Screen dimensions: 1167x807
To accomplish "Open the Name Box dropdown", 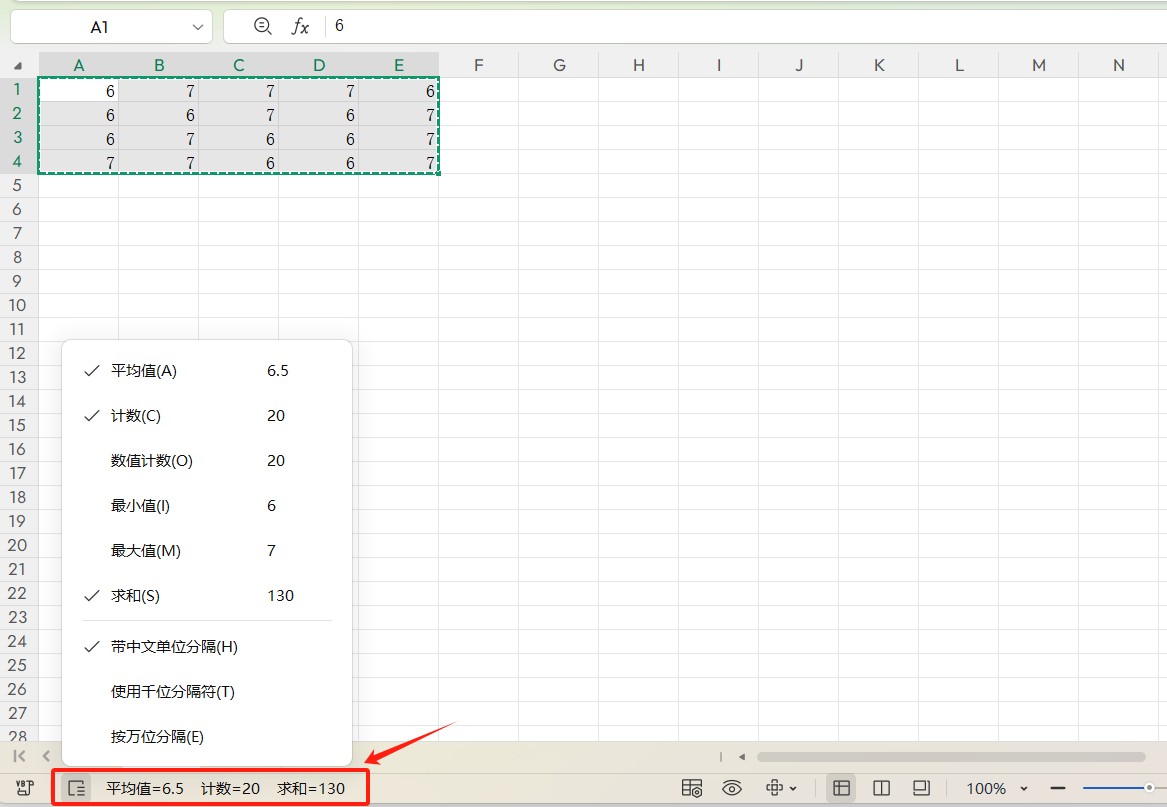I will [196, 27].
